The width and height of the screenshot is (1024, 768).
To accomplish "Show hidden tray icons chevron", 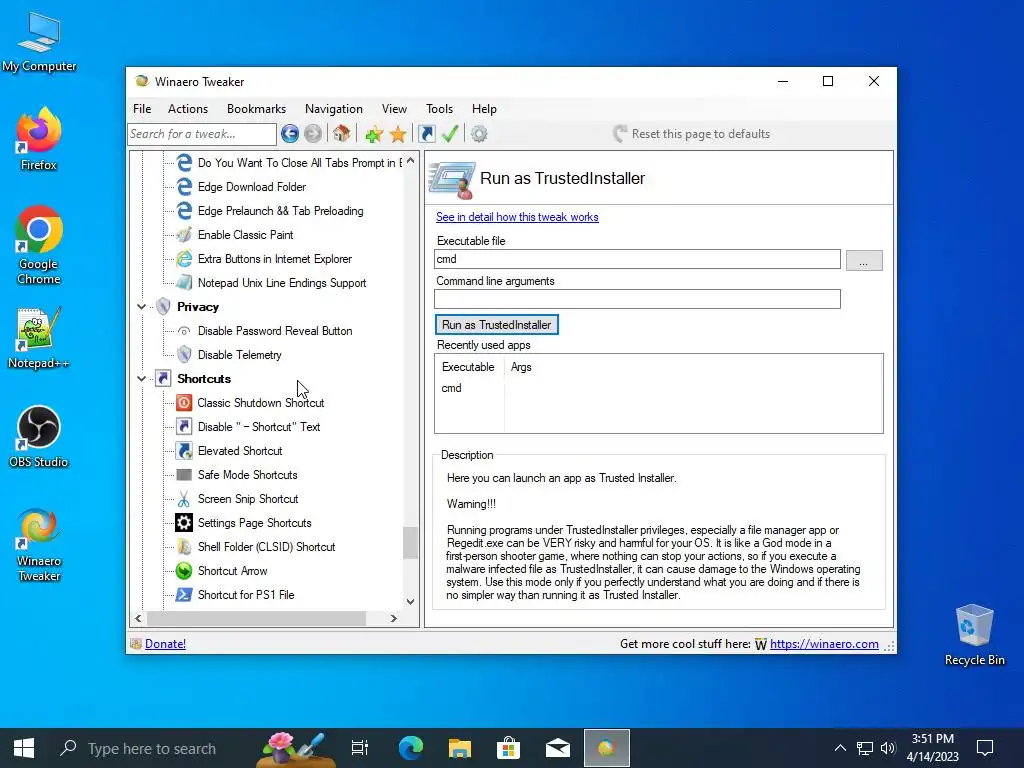I will tap(840, 748).
